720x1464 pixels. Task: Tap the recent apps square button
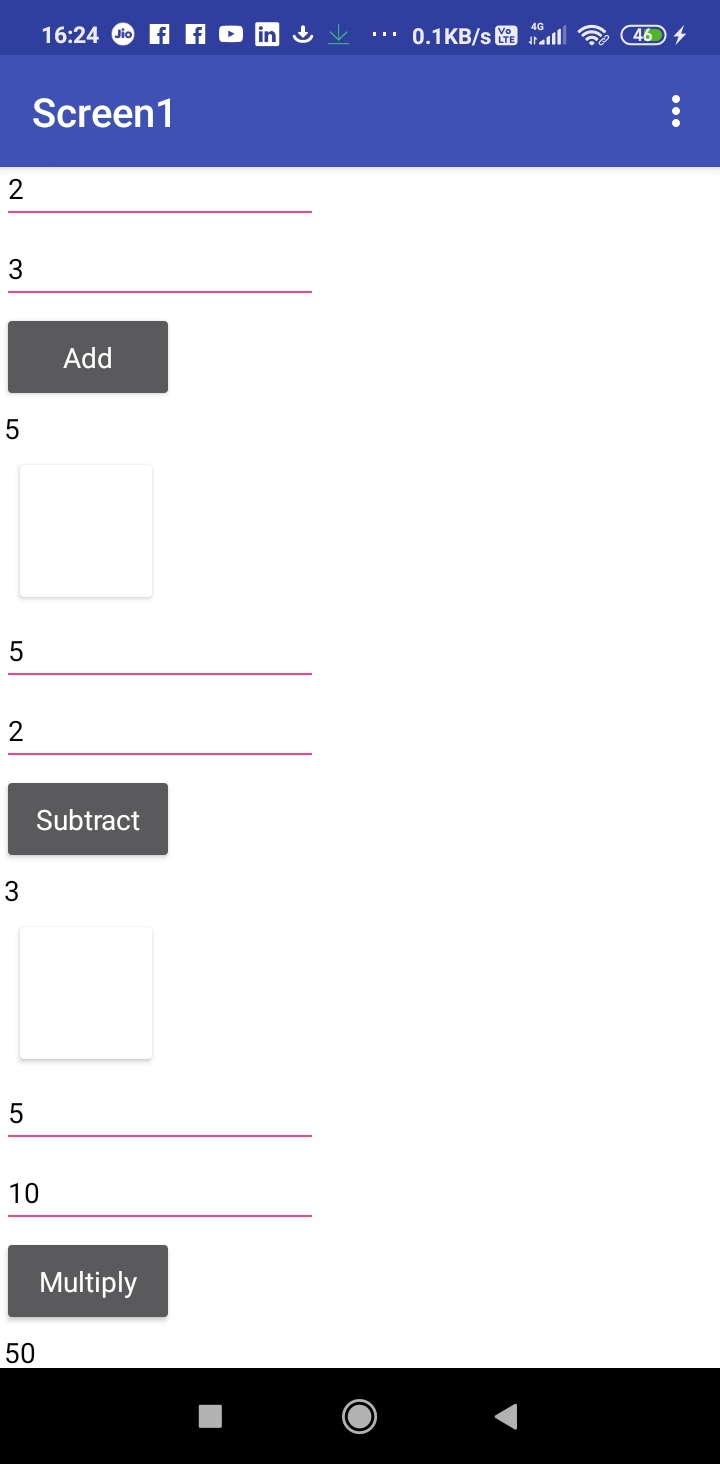coord(210,1415)
